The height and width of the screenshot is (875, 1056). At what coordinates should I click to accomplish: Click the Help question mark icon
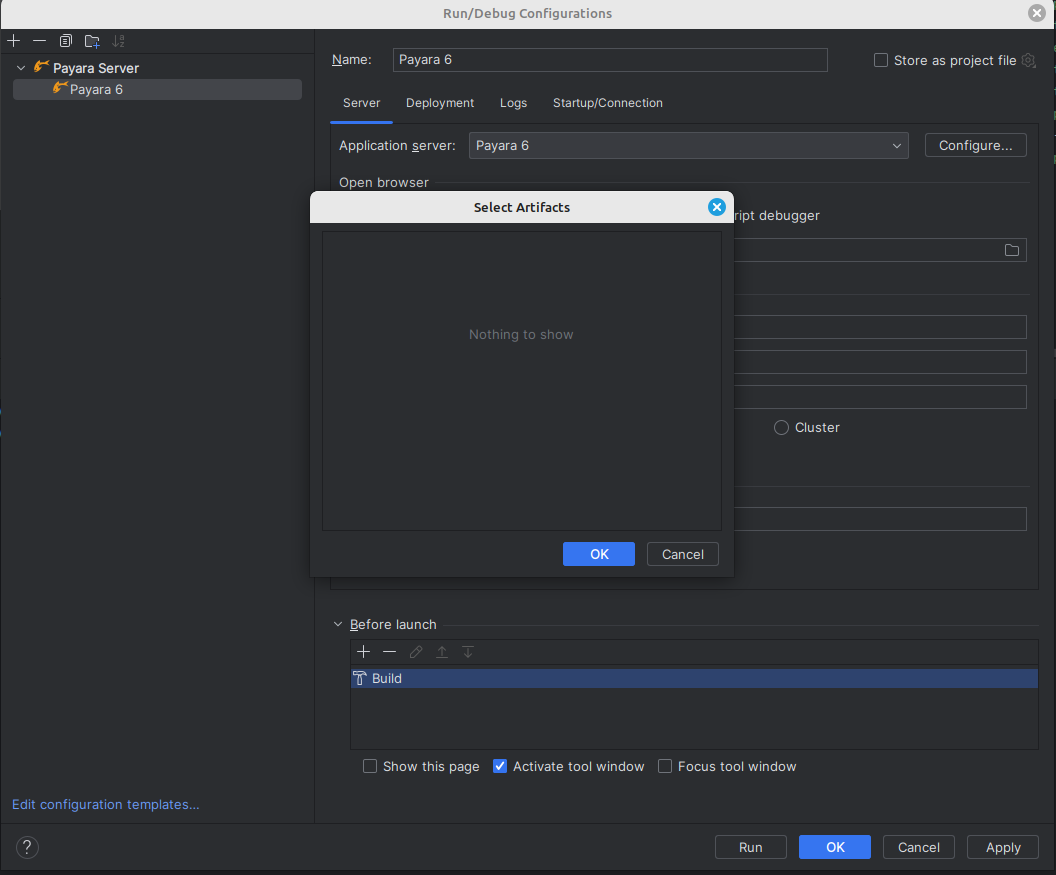click(27, 847)
